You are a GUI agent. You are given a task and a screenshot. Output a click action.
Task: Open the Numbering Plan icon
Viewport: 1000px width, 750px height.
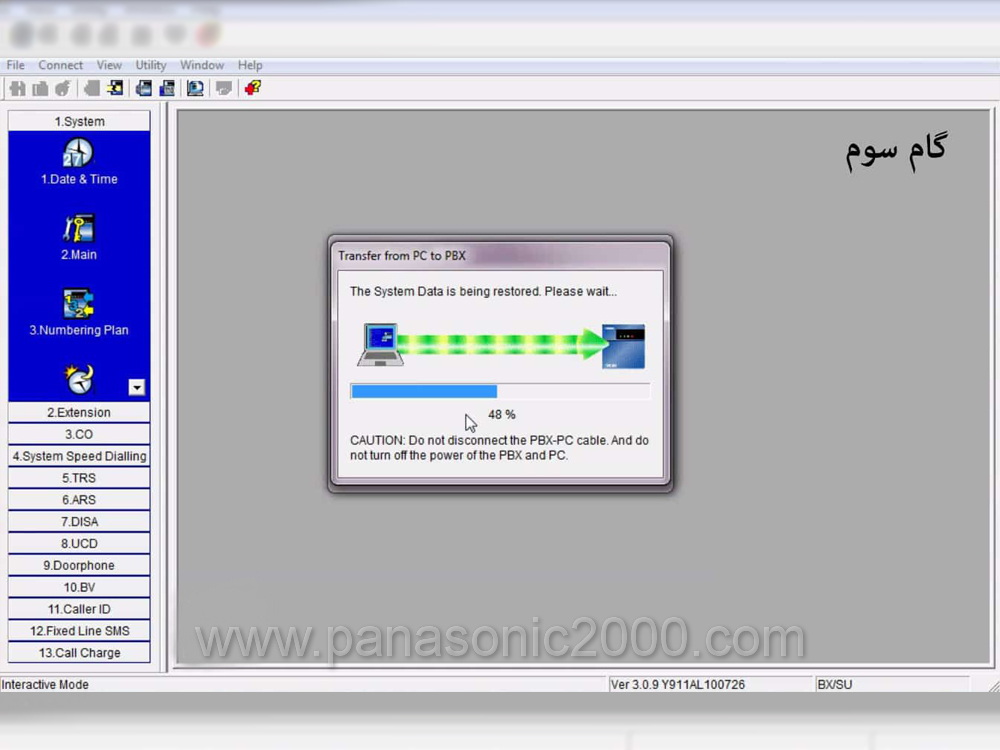pos(78,304)
